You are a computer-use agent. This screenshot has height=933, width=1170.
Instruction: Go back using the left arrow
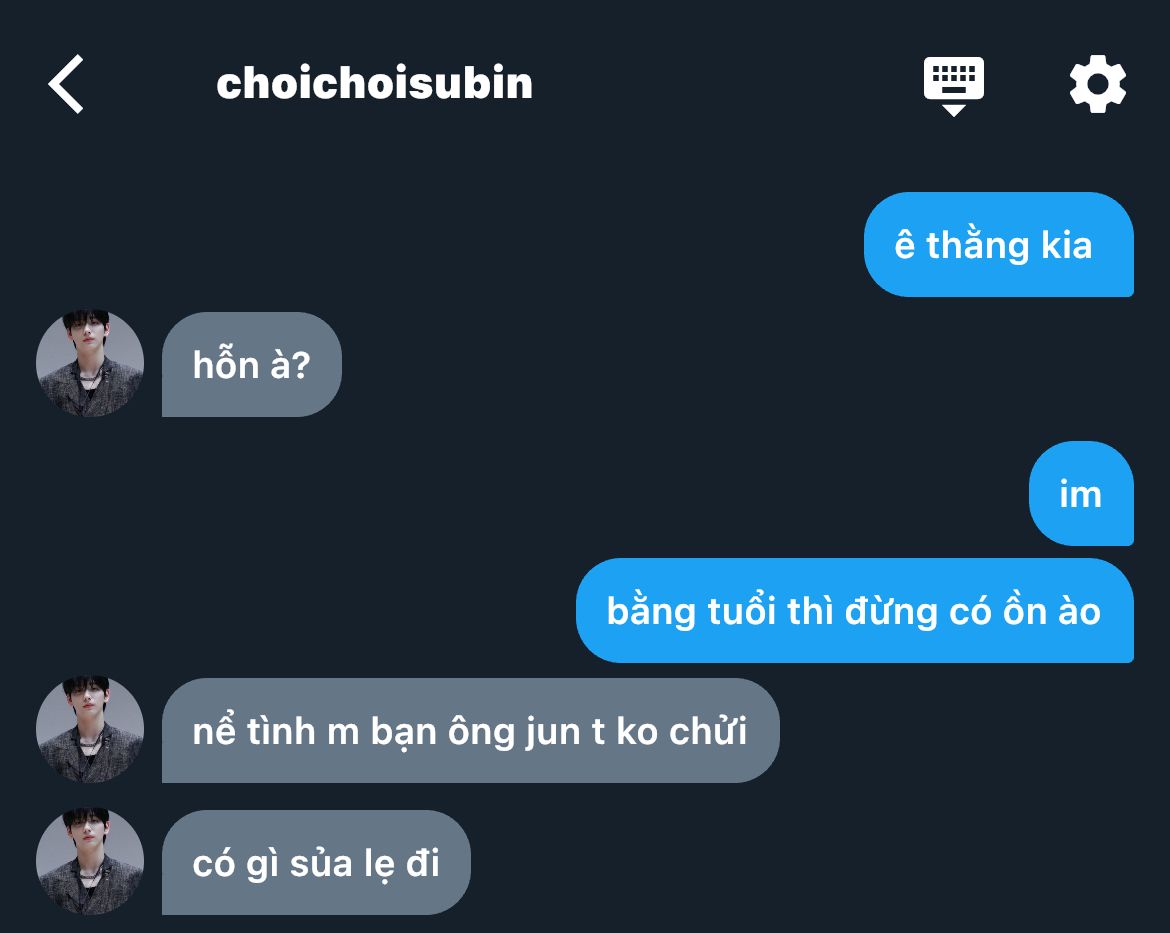click(x=66, y=84)
